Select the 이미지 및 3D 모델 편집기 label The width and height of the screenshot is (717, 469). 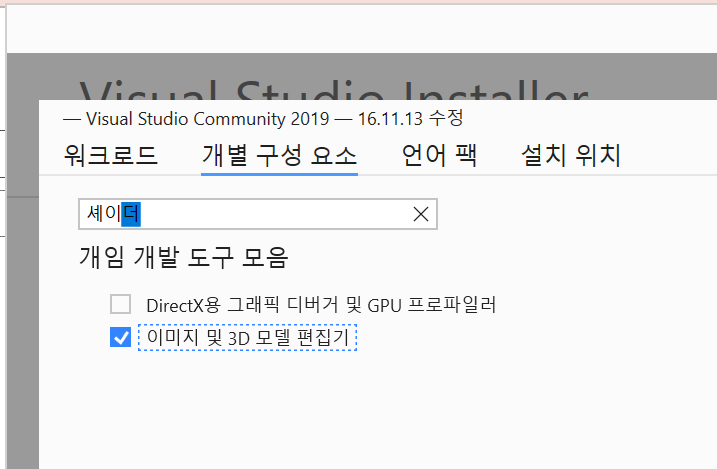[247, 338]
